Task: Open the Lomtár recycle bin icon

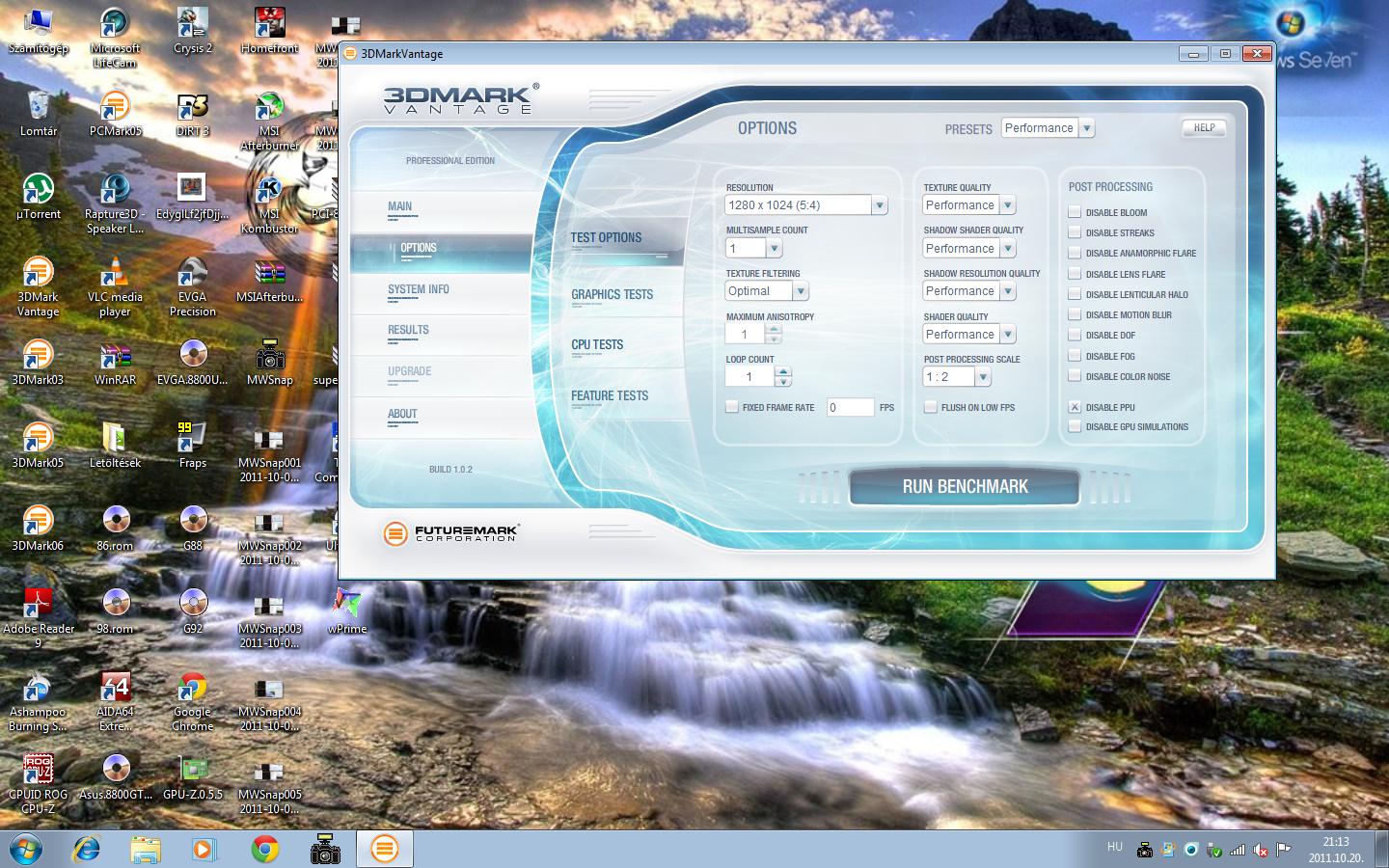Action: tap(38, 113)
